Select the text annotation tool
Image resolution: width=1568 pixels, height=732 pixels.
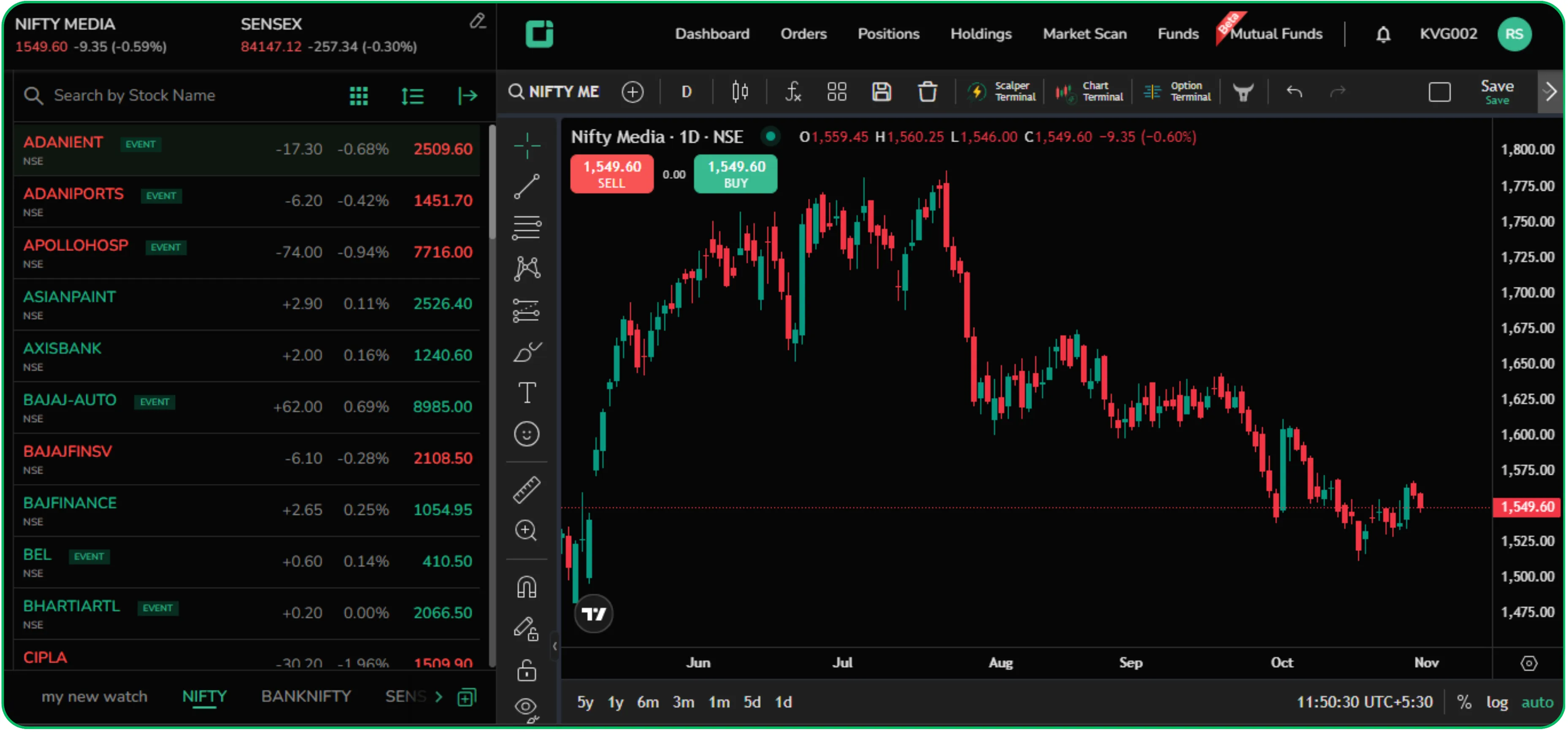[527, 392]
